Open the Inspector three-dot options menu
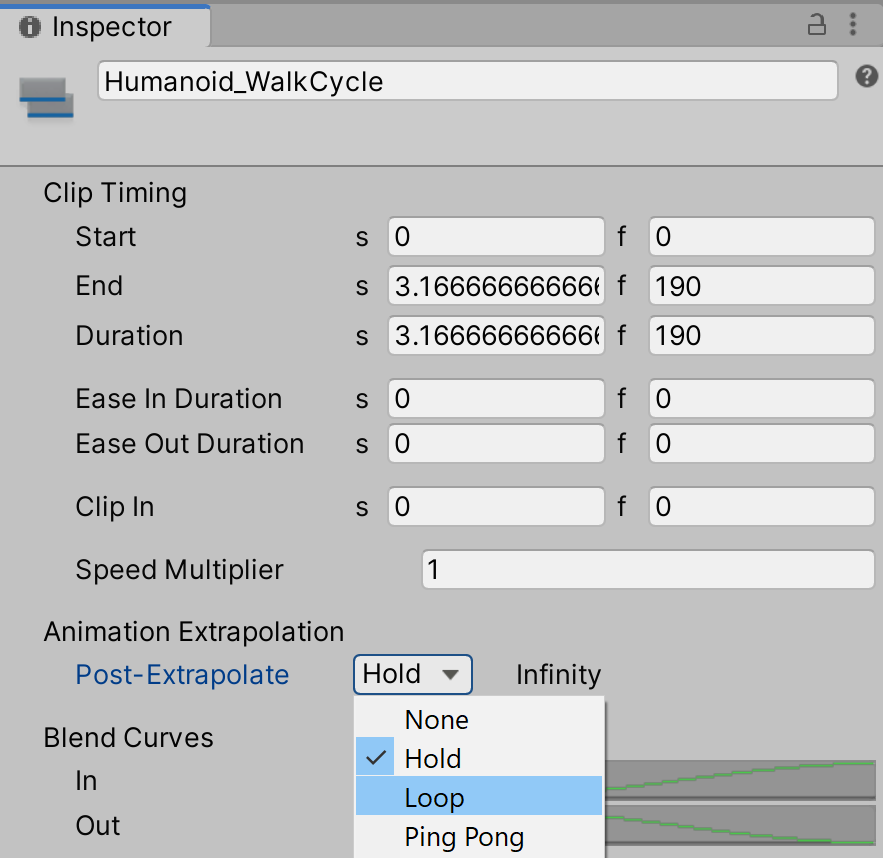The height and width of the screenshot is (858, 883). point(853,25)
